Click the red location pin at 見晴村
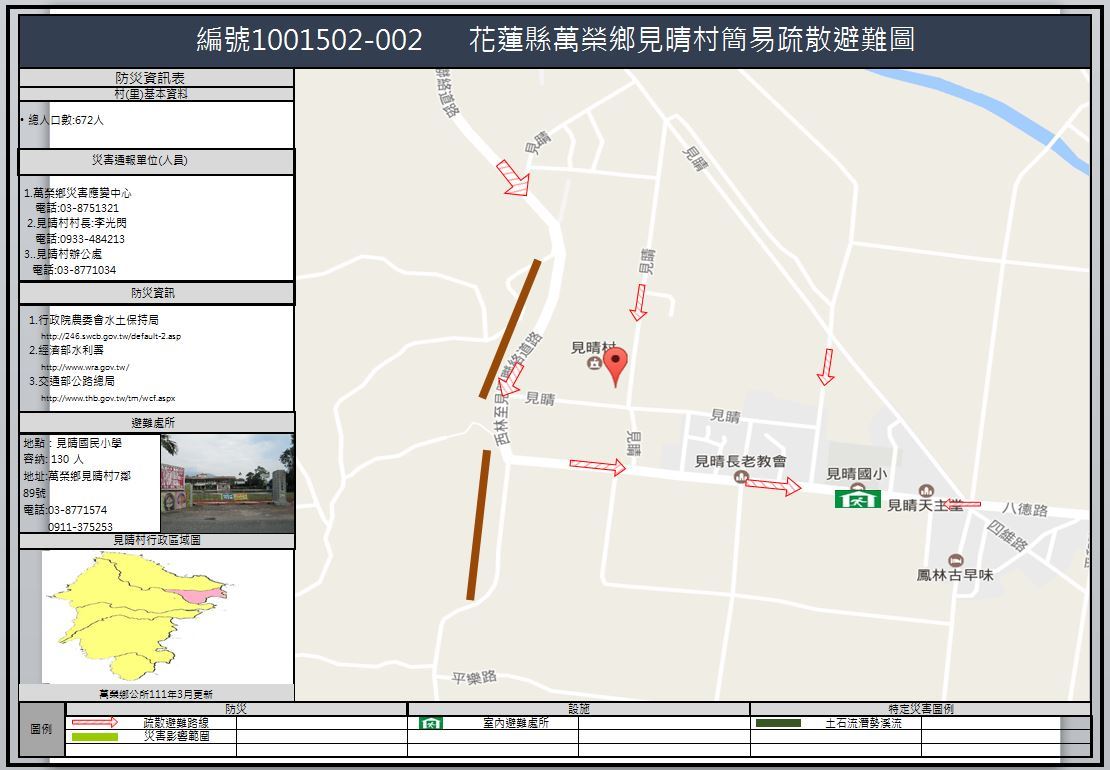 (616, 364)
